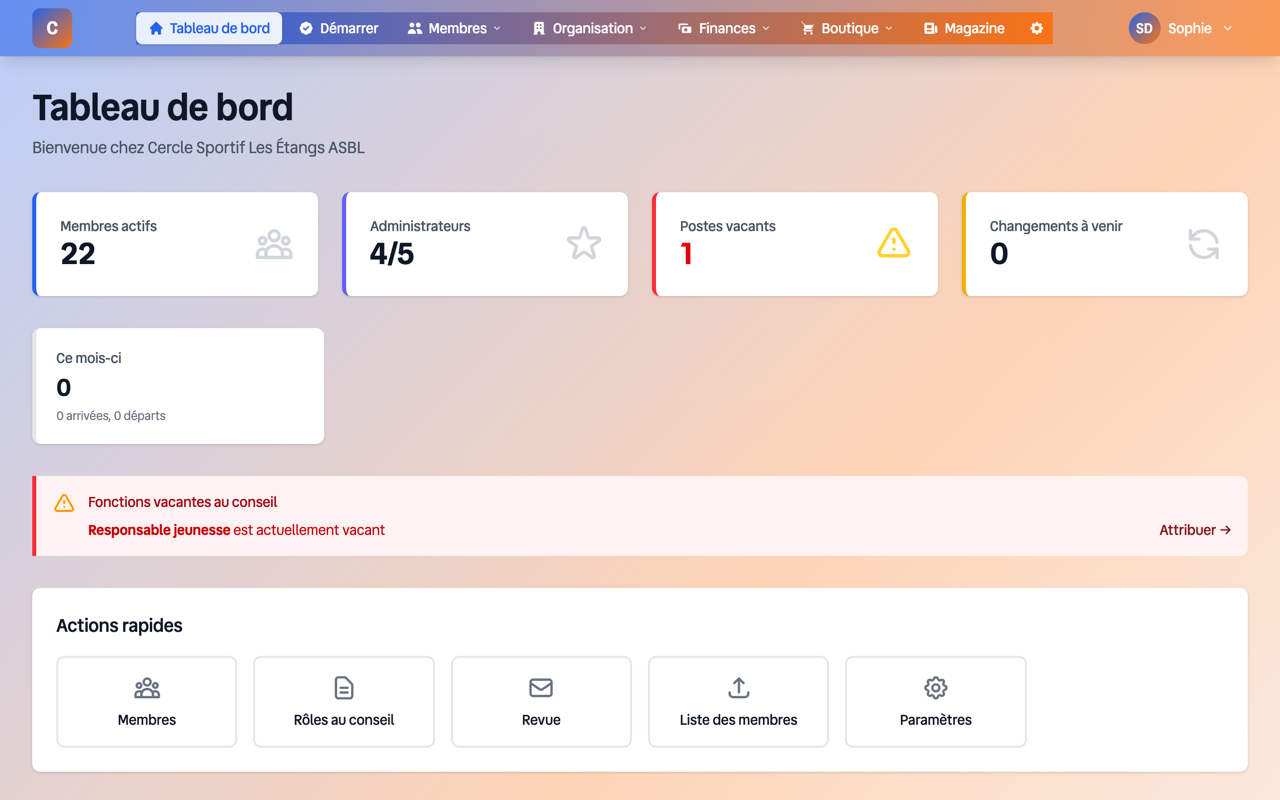Click the cart icon beside Boutique

pyautogui.click(x=808, y=28)
